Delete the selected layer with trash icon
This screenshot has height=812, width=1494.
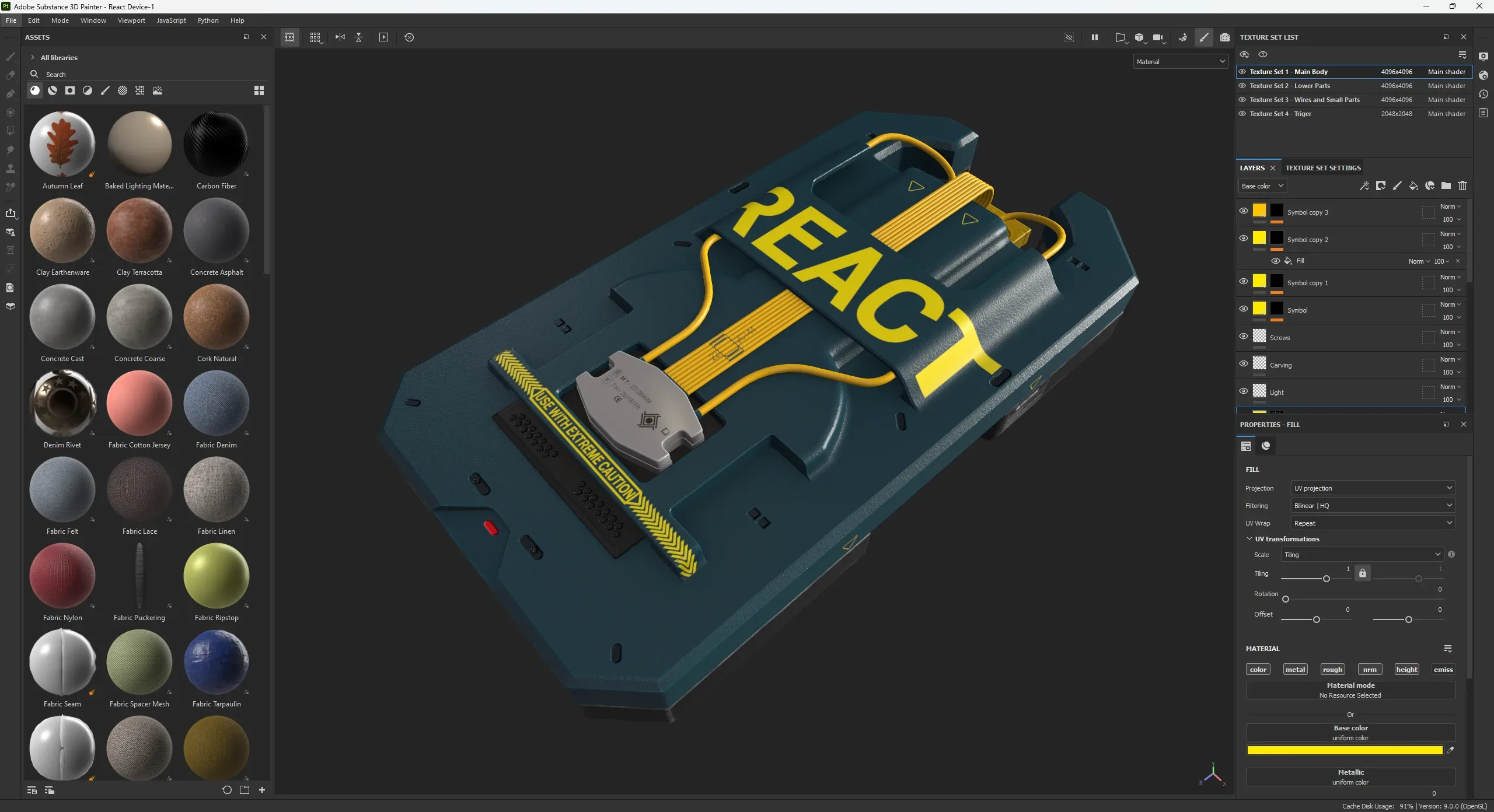[x=1462, y=186]
